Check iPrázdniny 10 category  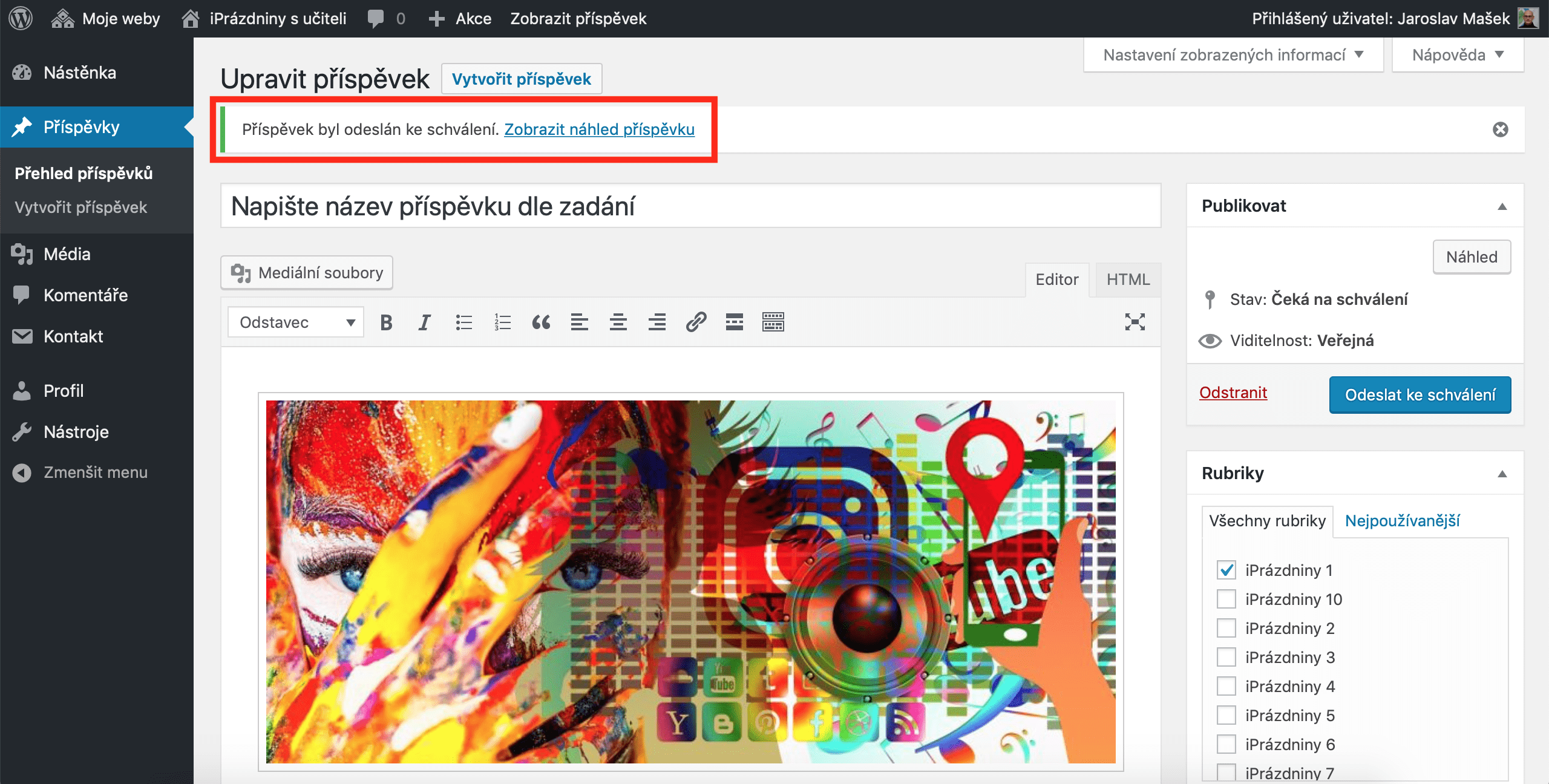[x=1226, y=599]
